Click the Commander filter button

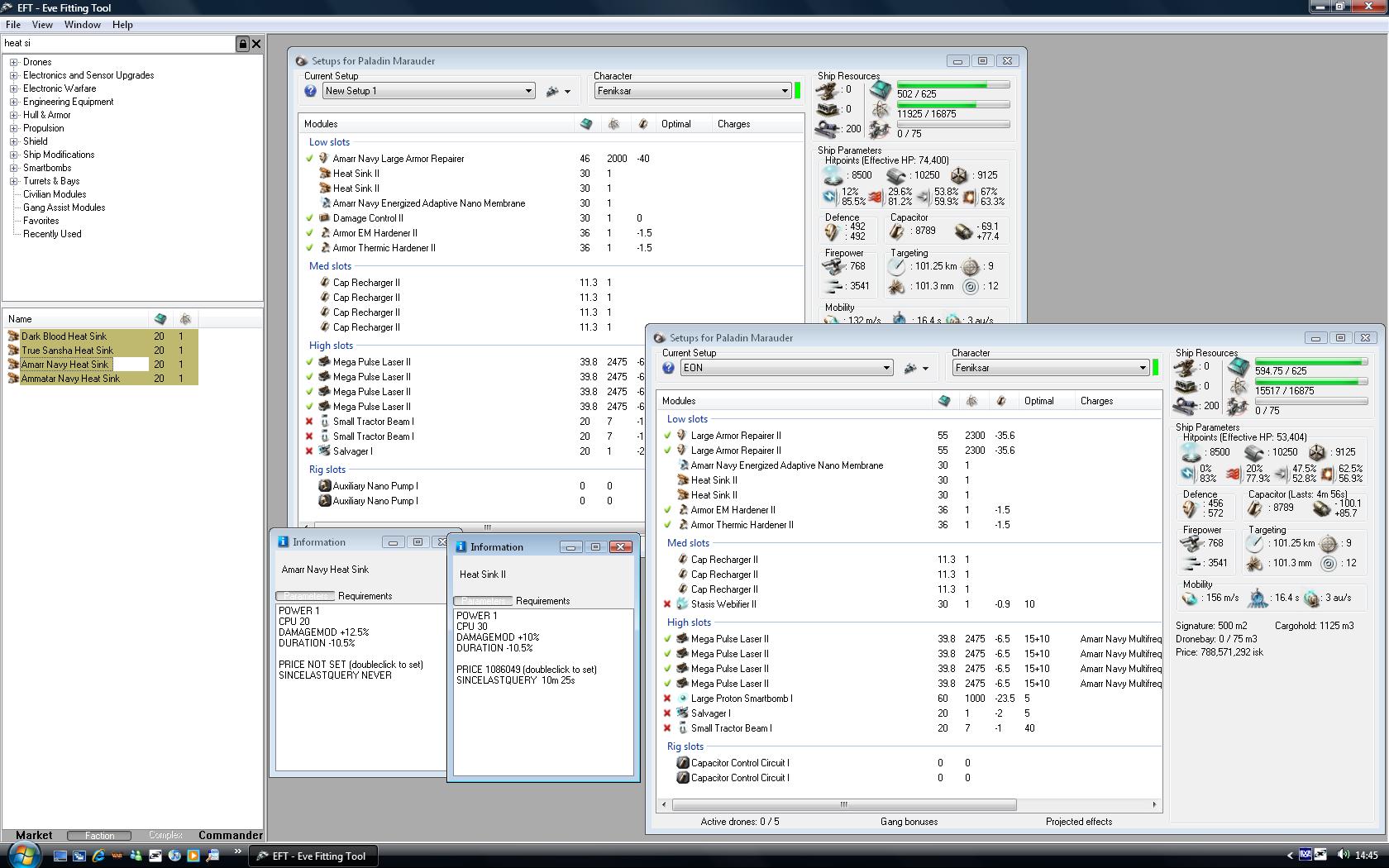[x=231, y=835]
